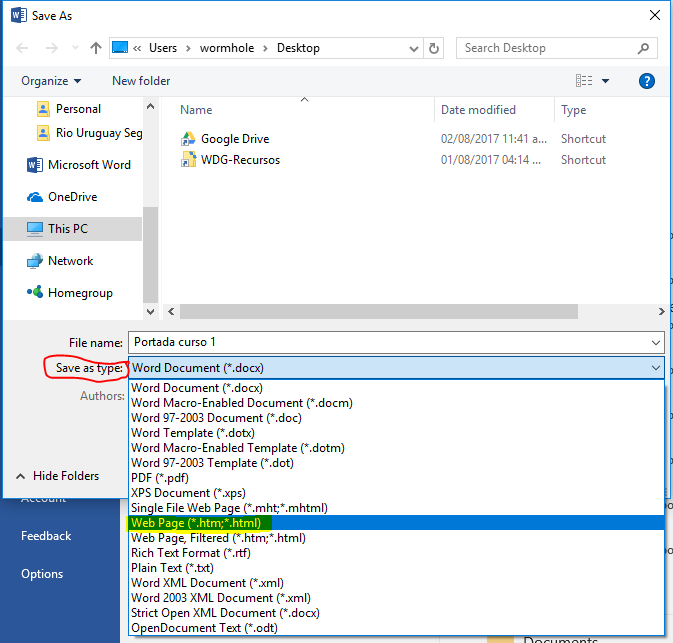Click the This PC monitor icon
This screenshot has height=643, width=673.
tap(35, 229)
